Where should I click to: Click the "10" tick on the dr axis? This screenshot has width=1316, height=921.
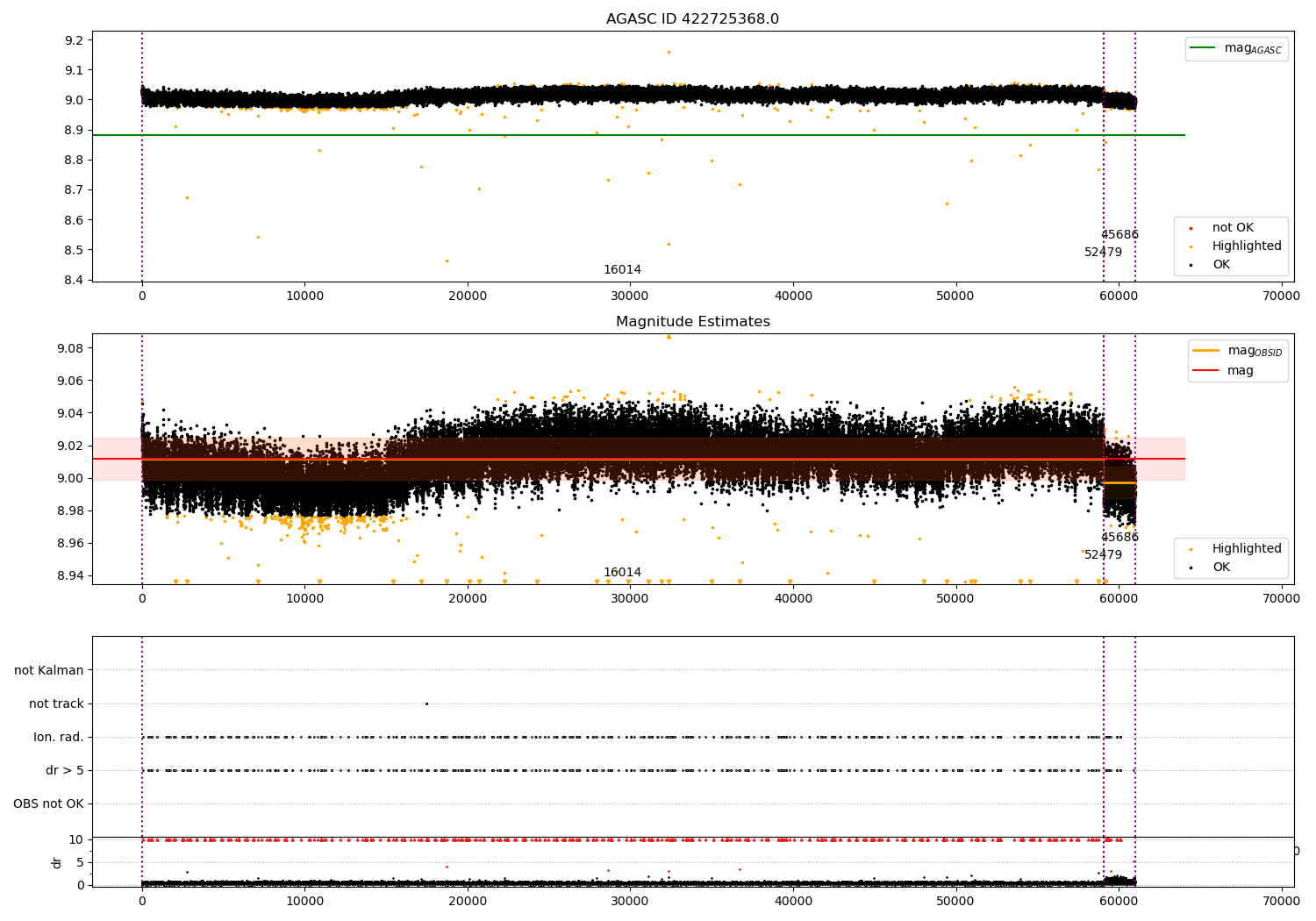click(76, 839)
